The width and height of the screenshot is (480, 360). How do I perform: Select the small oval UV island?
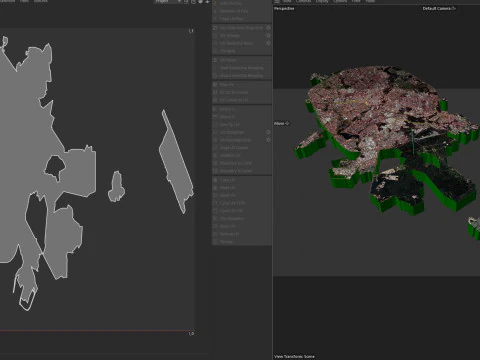pyautogui.click(x=116, y=187)
